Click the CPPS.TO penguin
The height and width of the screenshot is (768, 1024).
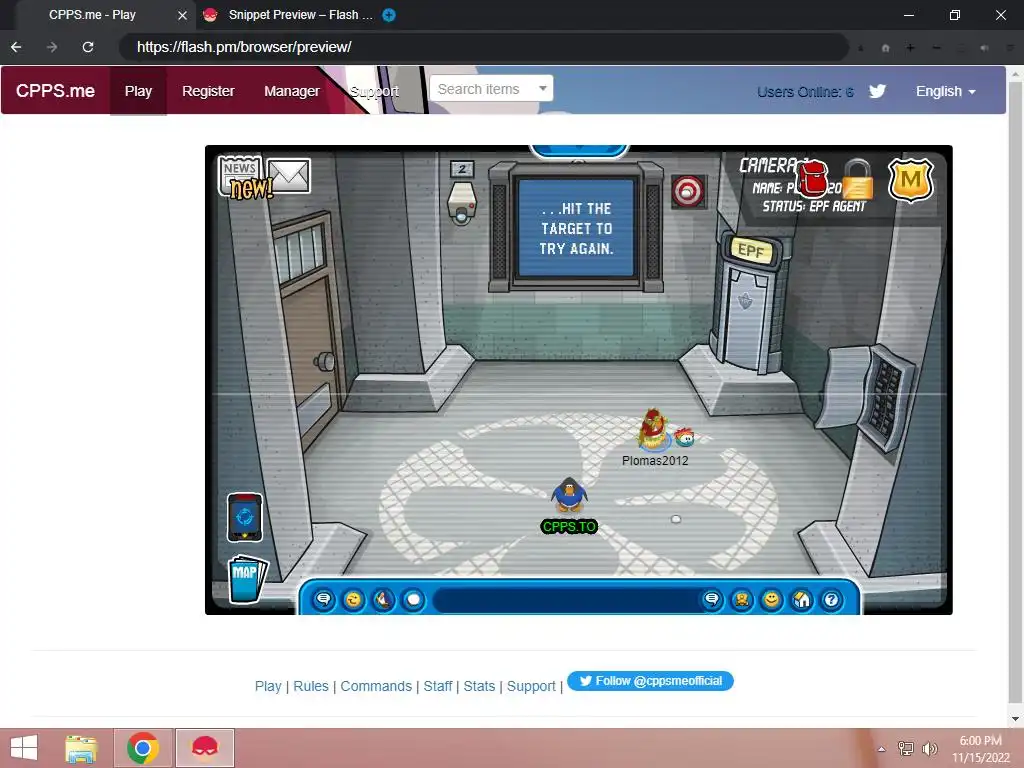pos(569,495)
